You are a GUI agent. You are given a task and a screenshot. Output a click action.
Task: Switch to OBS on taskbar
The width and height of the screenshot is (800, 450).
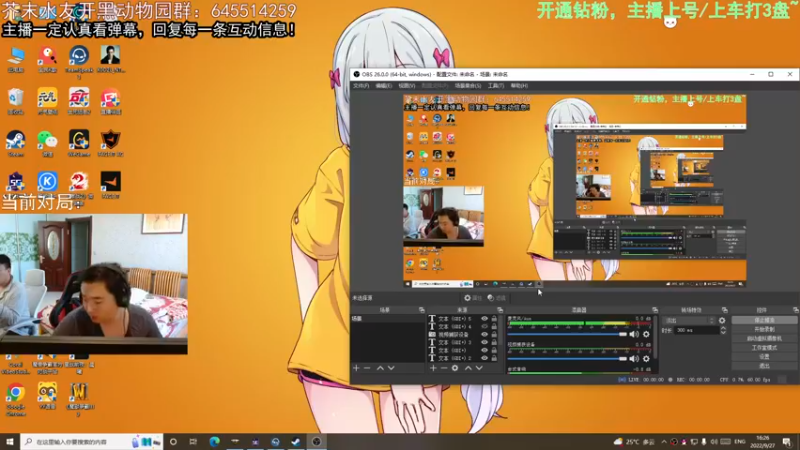tap(316, 441)
